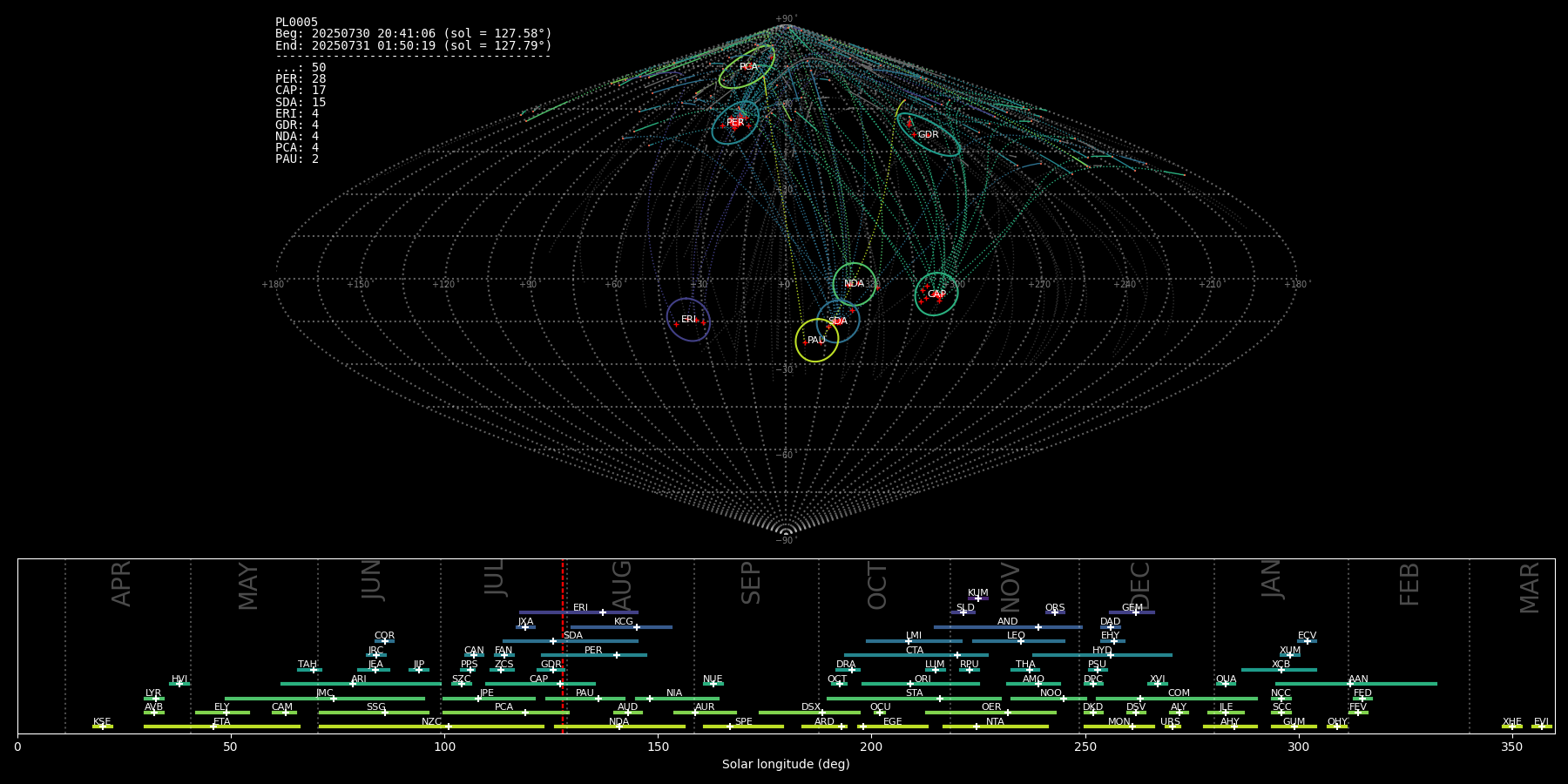Click the LYR shower label in the timeline
1568x784 pixels.
point(153,693)
